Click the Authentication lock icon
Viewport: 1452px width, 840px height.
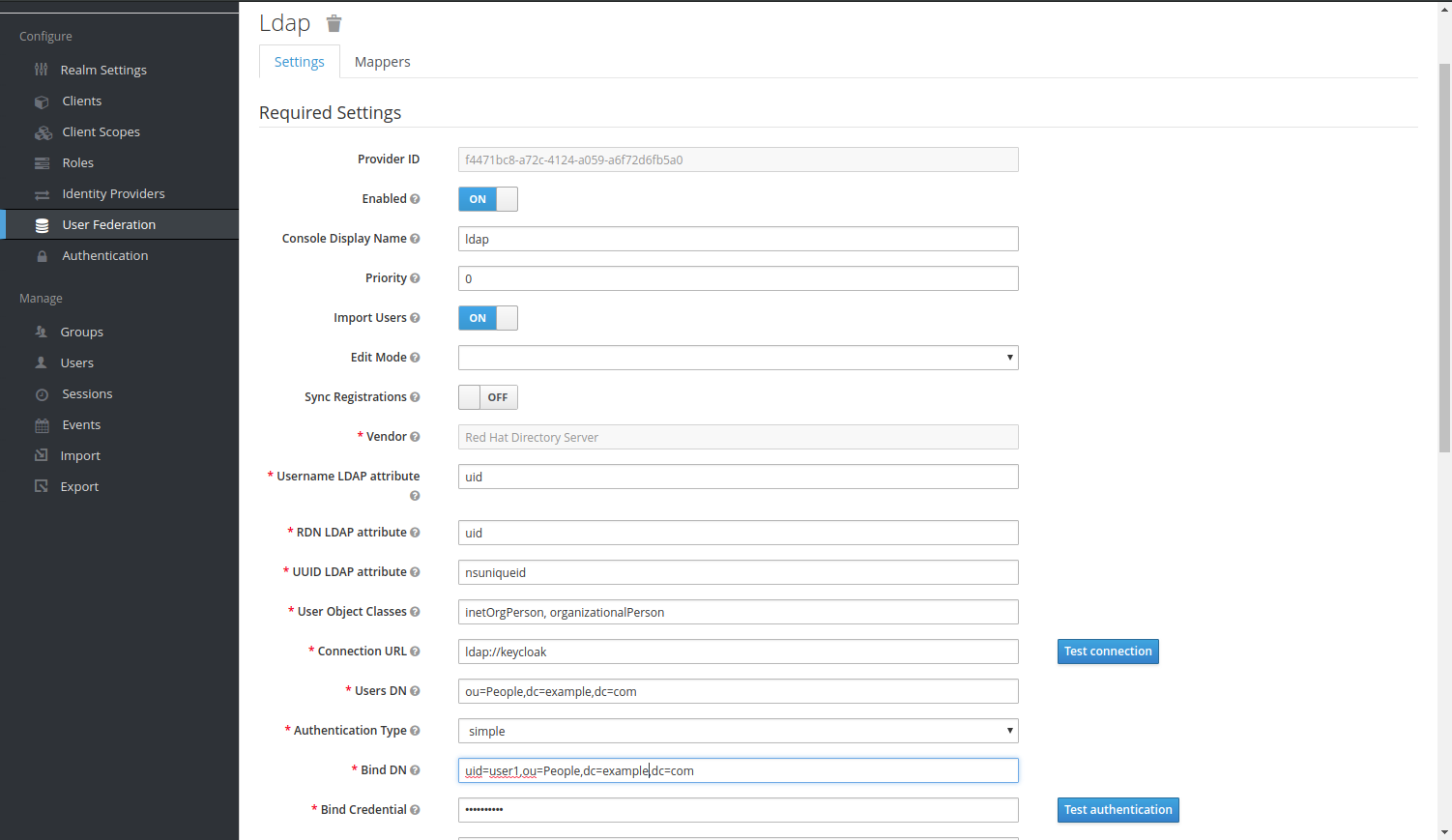pyautogui.click(x=42, y=256)
